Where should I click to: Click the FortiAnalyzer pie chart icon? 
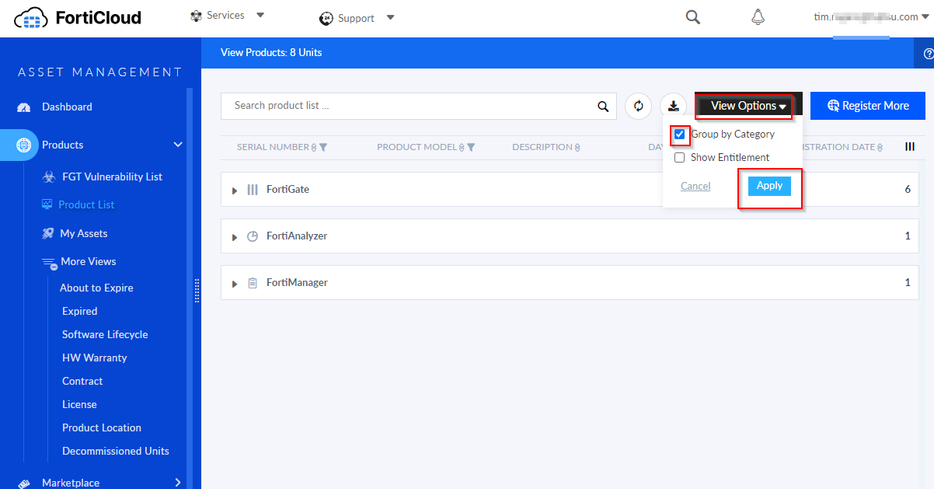point(253,236)
